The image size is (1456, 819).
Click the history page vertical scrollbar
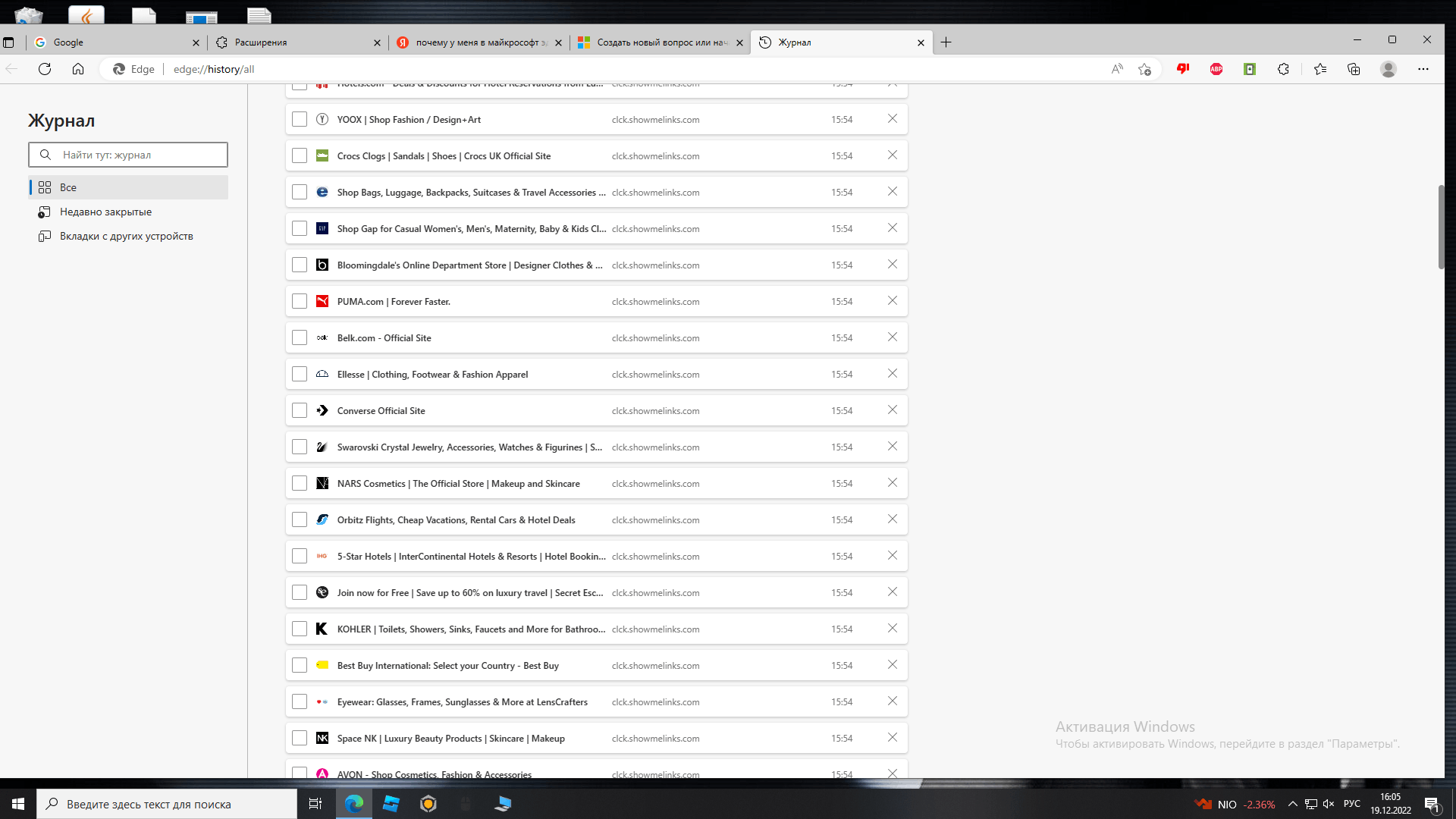pos(1441,227)
